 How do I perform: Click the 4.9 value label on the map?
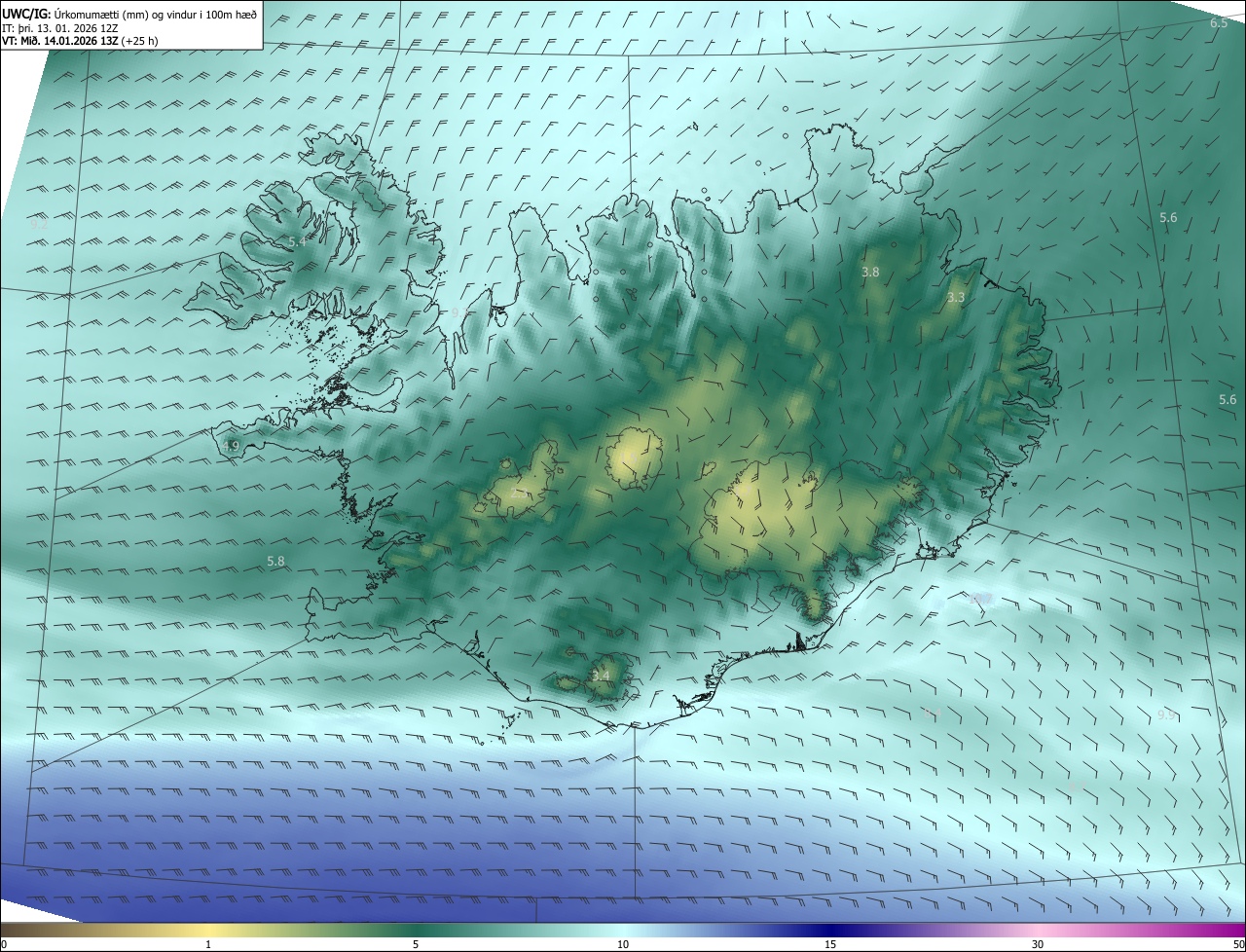(x=231, y=446)
